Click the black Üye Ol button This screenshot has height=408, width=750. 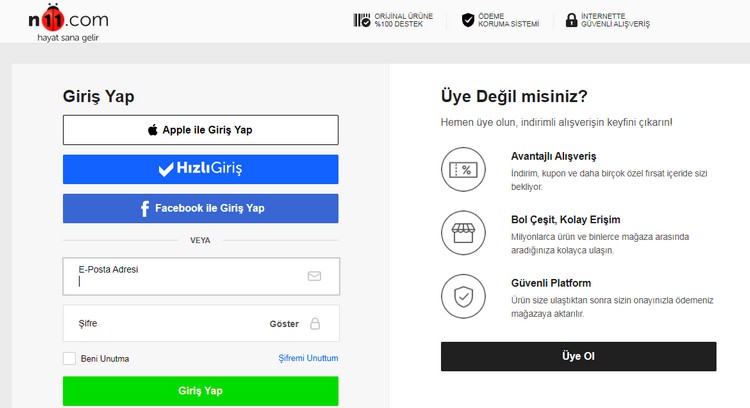point(578,356)
